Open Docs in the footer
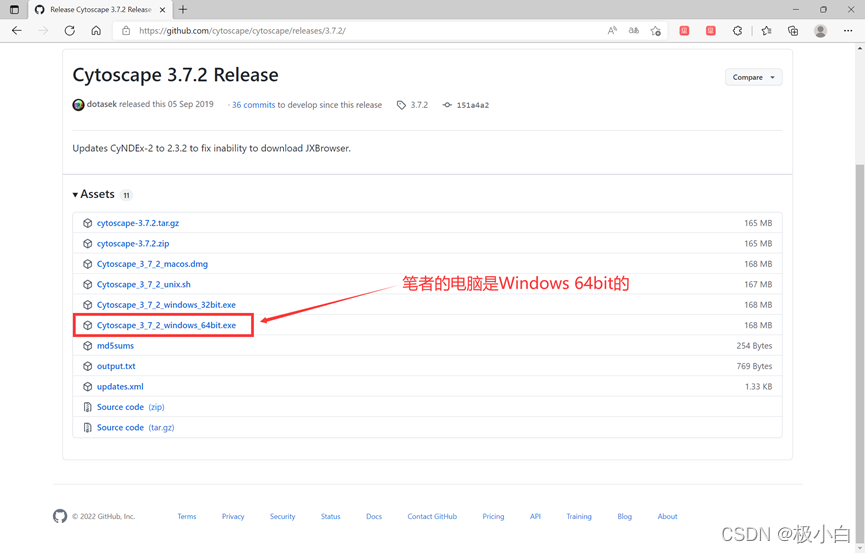The image size is (865, 553). pos(374,517)
